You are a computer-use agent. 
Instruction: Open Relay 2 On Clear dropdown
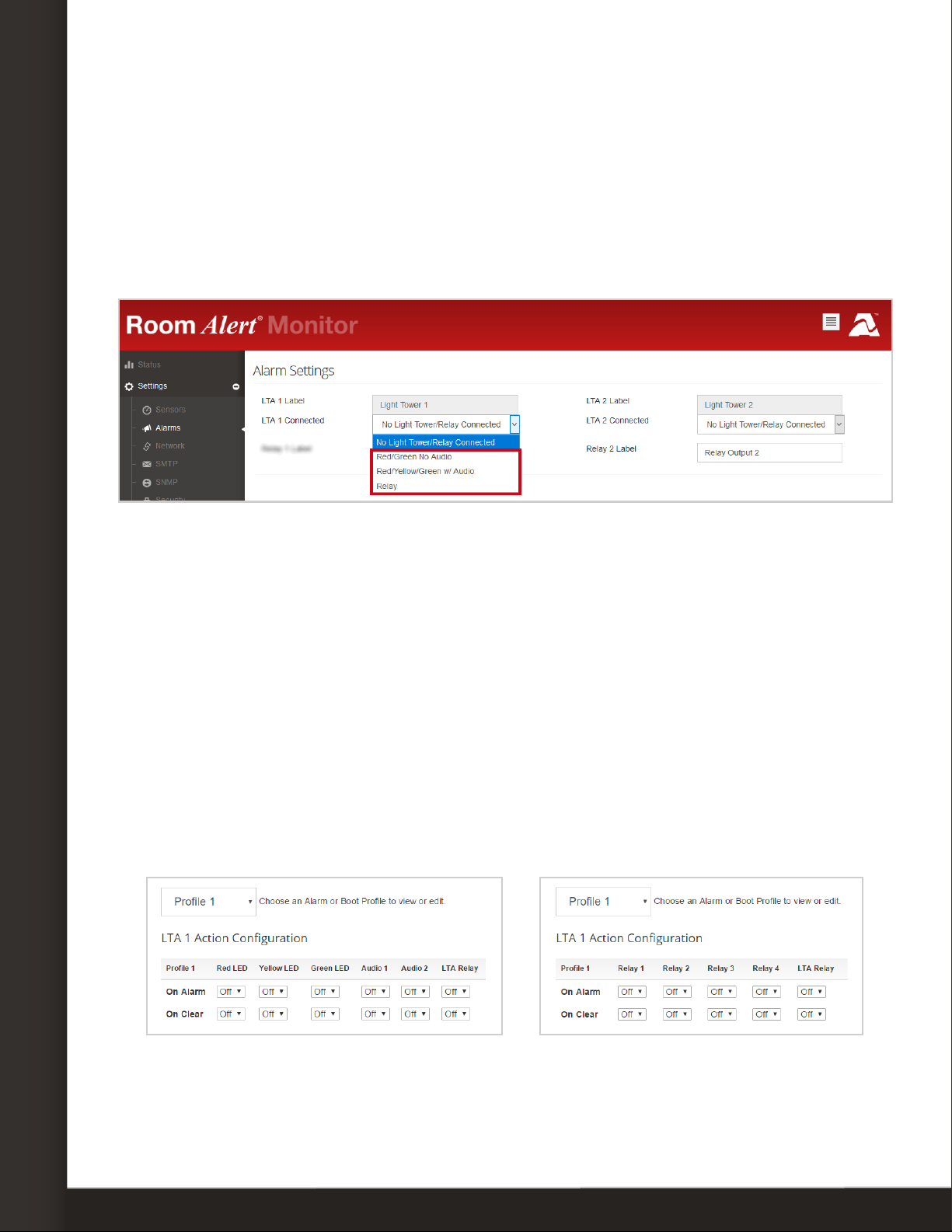(x=677, y=1014)
